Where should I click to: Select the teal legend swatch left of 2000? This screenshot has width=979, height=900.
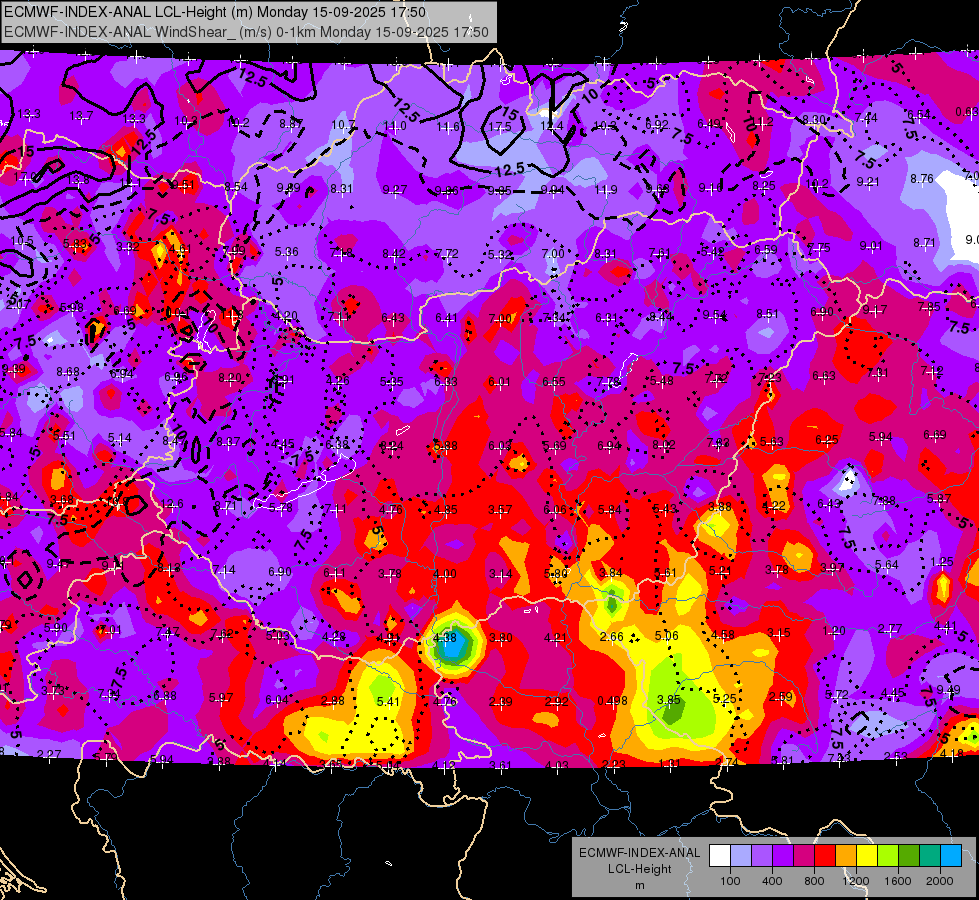pyautogui.click(x=930, y=856)
